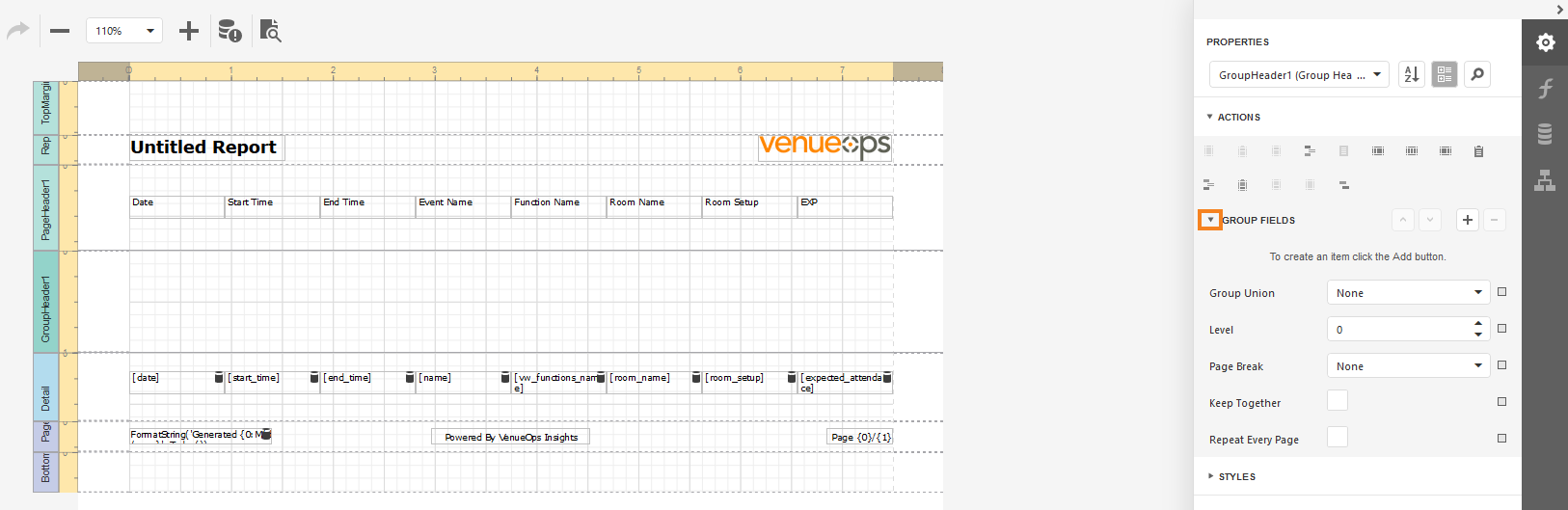Open the Expressions (f) panel tab
Image resolution: width=1568 pixels, height=510 pixels.
click(x=1545, y=88)
